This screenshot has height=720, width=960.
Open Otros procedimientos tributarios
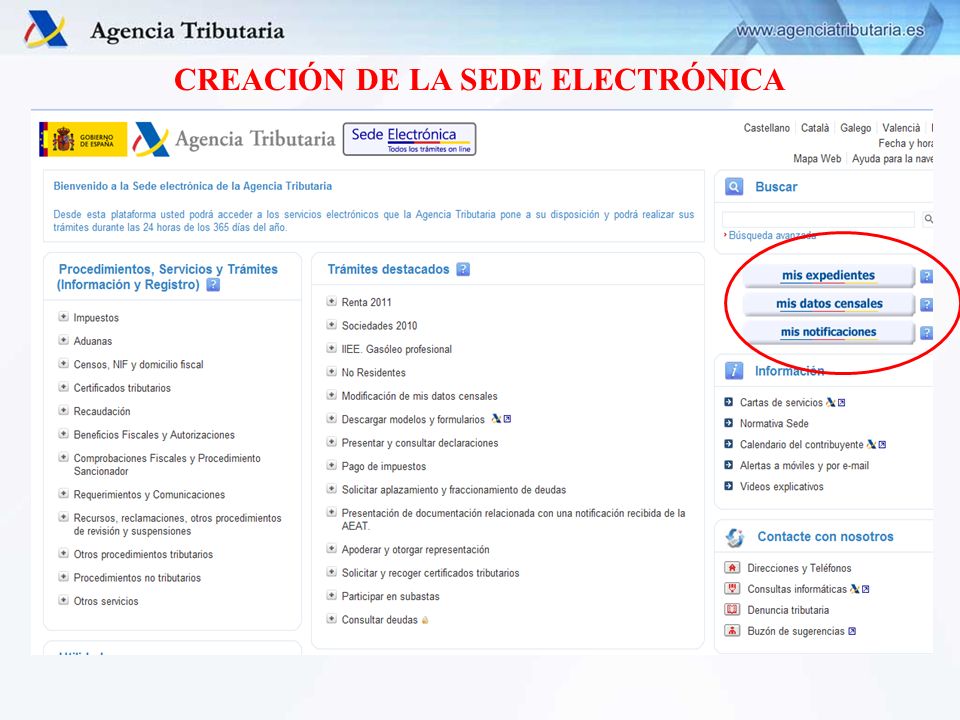pyautogui.click(x=143, y=555)
